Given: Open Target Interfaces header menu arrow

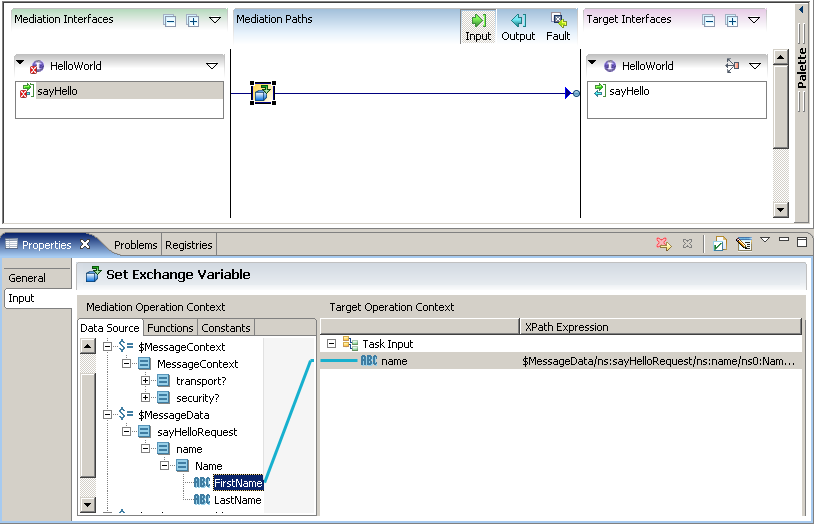Looking at the screenshot, I should click(754, 20).
